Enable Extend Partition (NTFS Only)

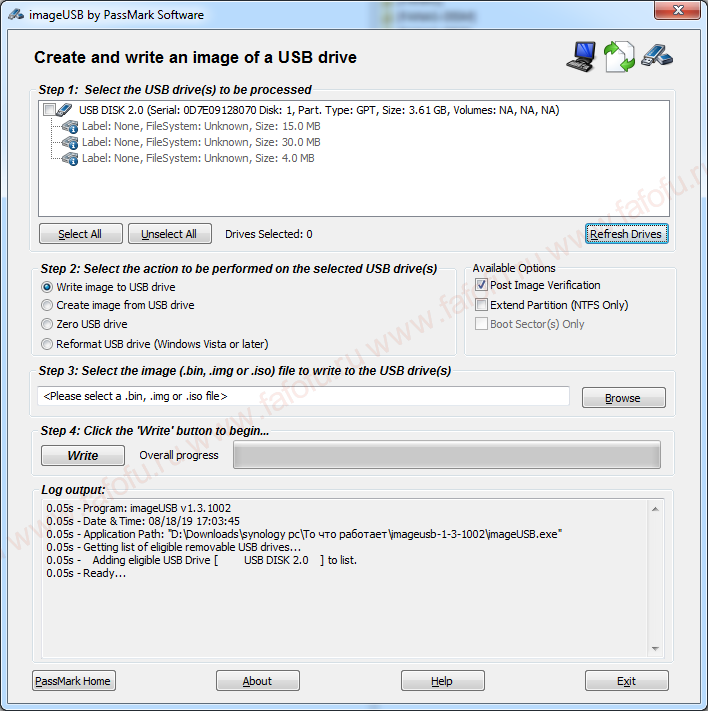coord(481,305)
